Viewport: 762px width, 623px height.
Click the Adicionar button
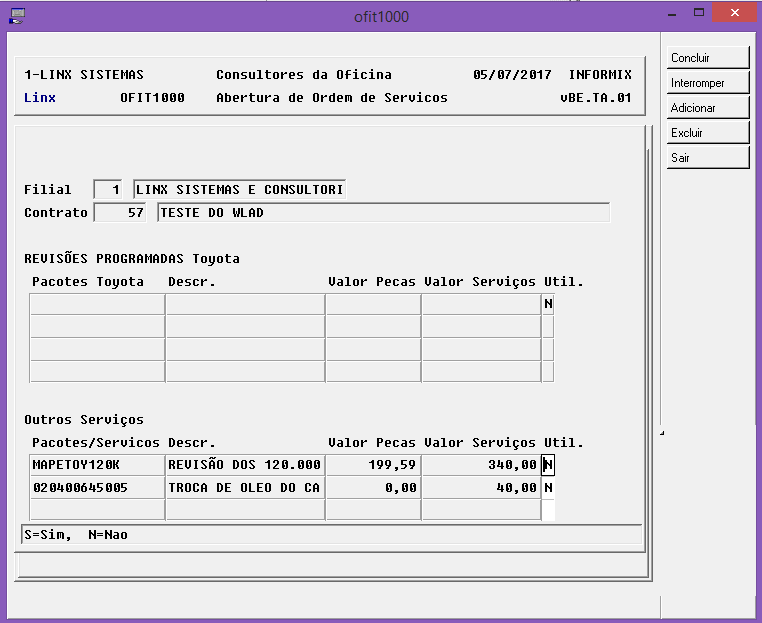pos(708,107)
